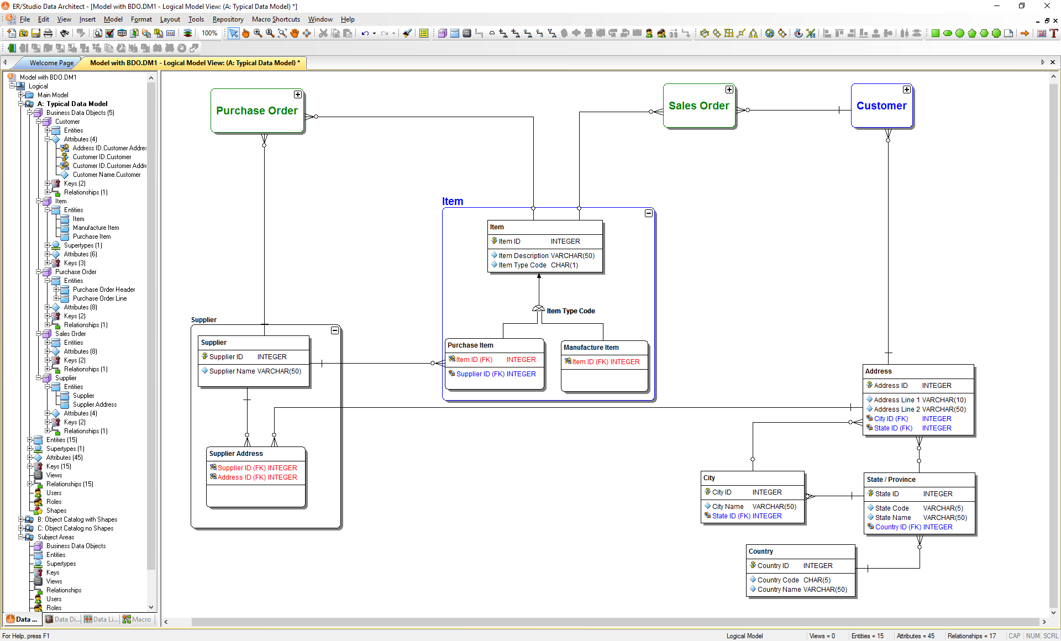Click the New diagram toolbar icon
Screen dimensions: 1061x641
click(x=12, y=33)
